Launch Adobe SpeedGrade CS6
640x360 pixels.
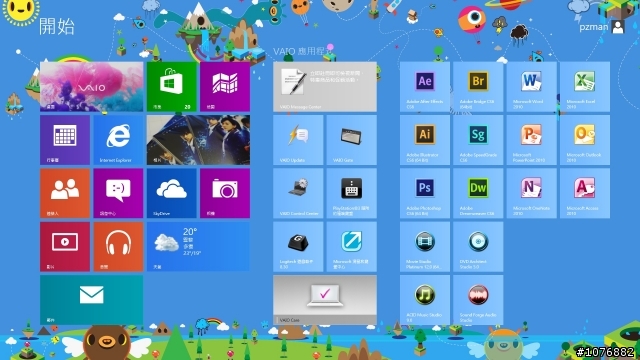pyautogui.click(x=478, y=140)
